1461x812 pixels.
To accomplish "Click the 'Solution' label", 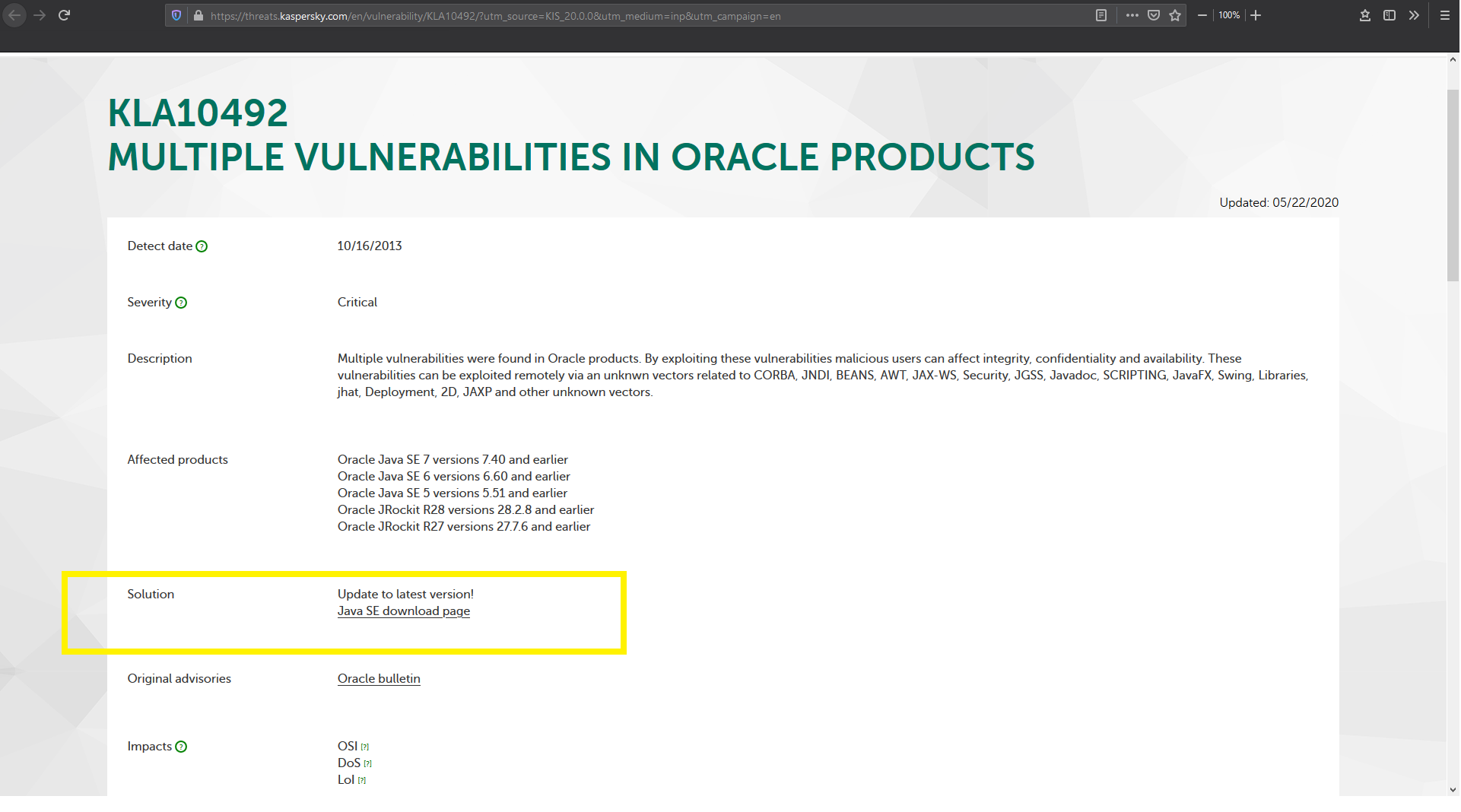I will (151, 595).
